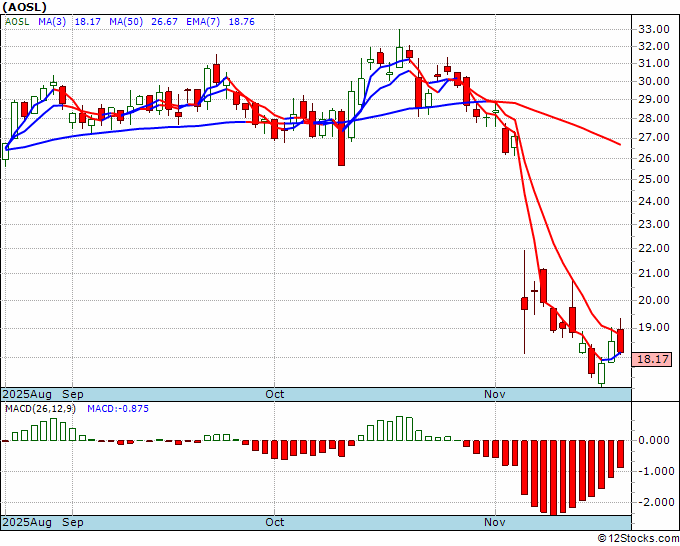This screenshot has height=546, width=680.
Task: Click the long red candle low near 25.70
Action: 341,138
